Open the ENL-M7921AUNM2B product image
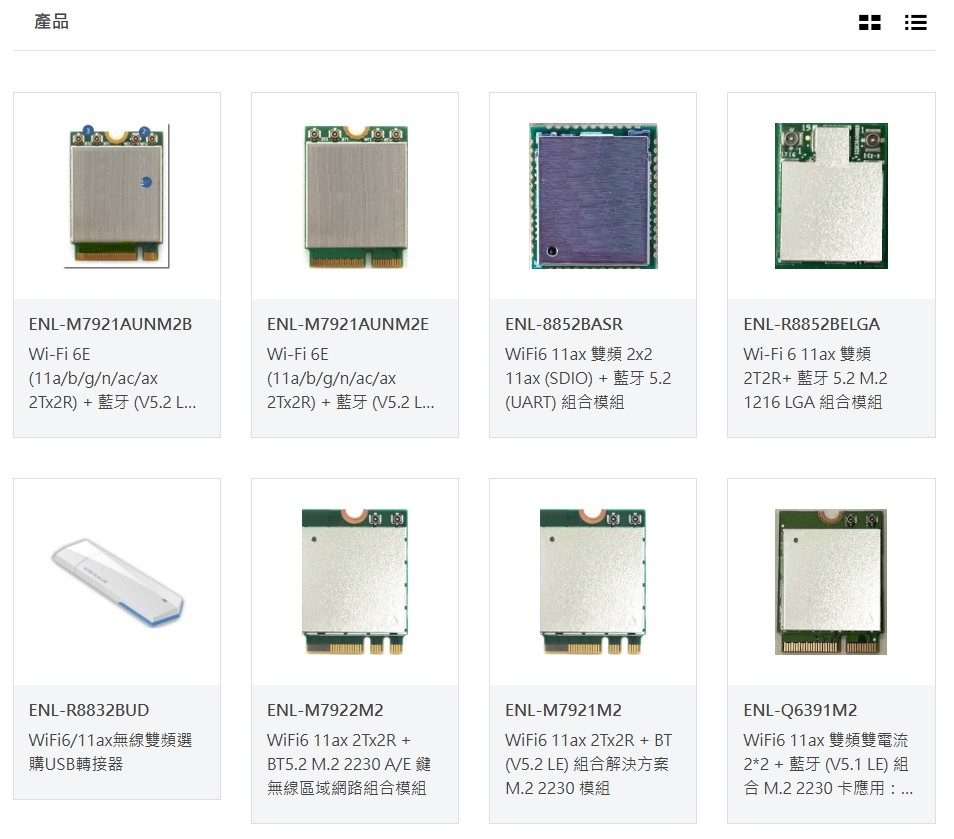The height and width of the screenshot is (839, 954). [117, 196]
